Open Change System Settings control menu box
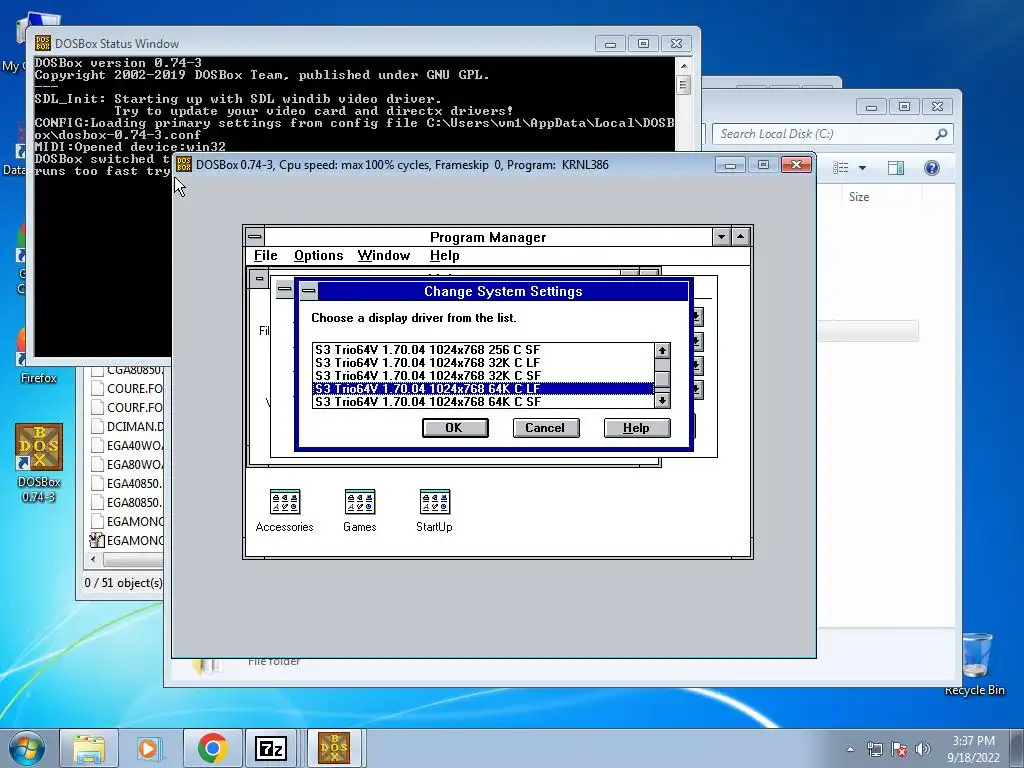 [x=309, y=291]
